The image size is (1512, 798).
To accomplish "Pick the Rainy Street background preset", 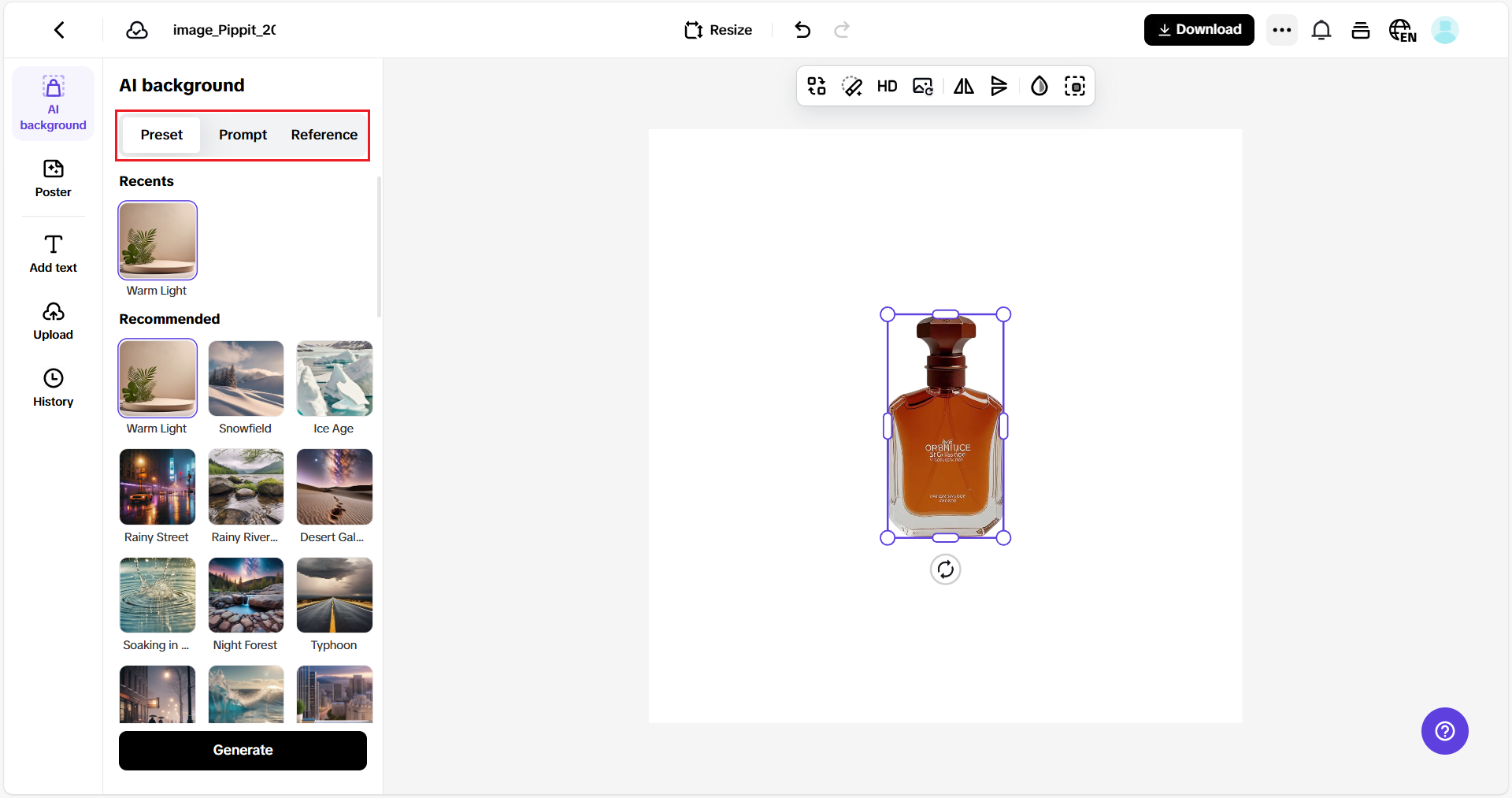I will tap(157, 487).
